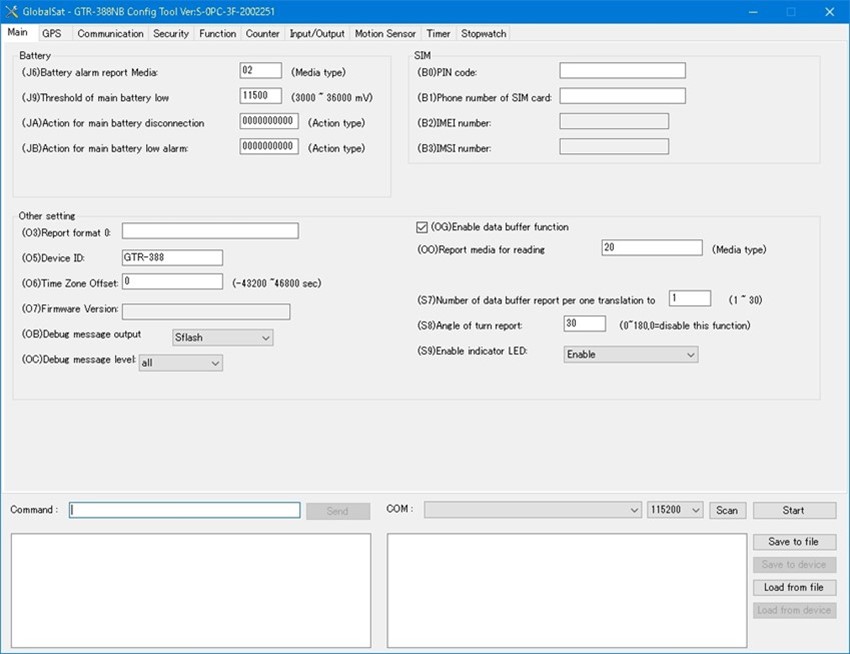
Task: Close the config tool window
Action: coord(829,12)
